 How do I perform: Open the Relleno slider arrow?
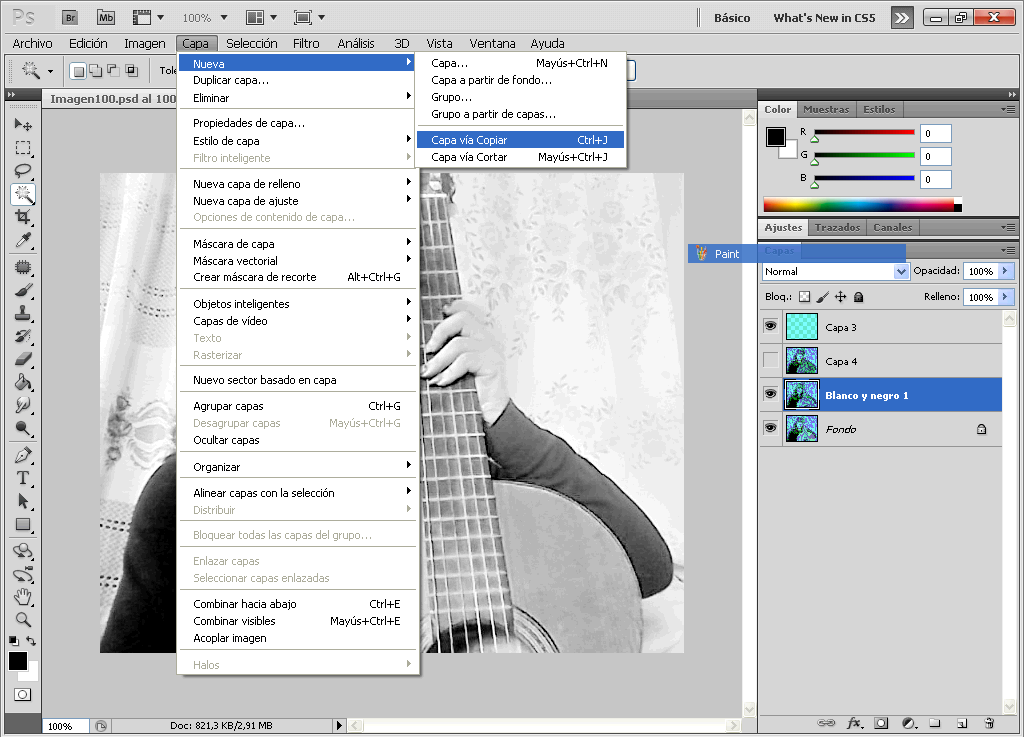click(x=1005, y=297)
